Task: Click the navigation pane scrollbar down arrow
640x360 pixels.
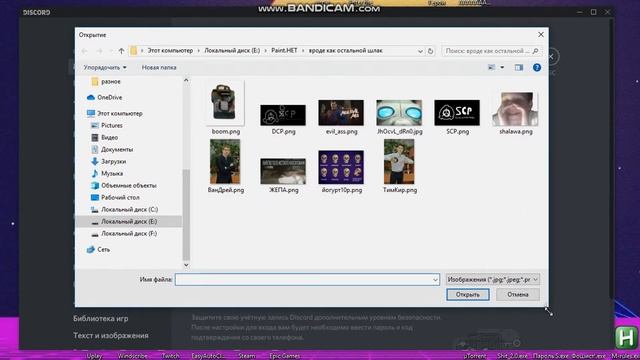Action: click(186, 265)
